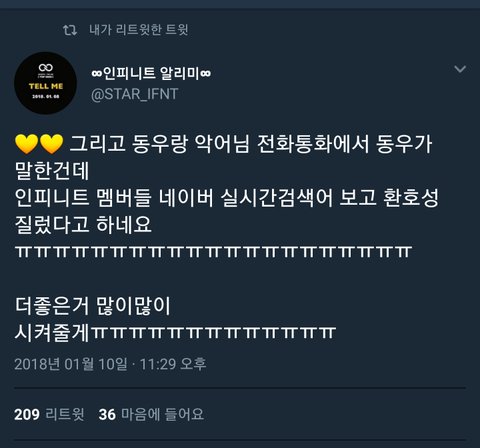Click the long ㅠㅠㅠ crying line
The width and height of the screenshot is (480, 448).
pyautogui.click(x=213, y=252)
